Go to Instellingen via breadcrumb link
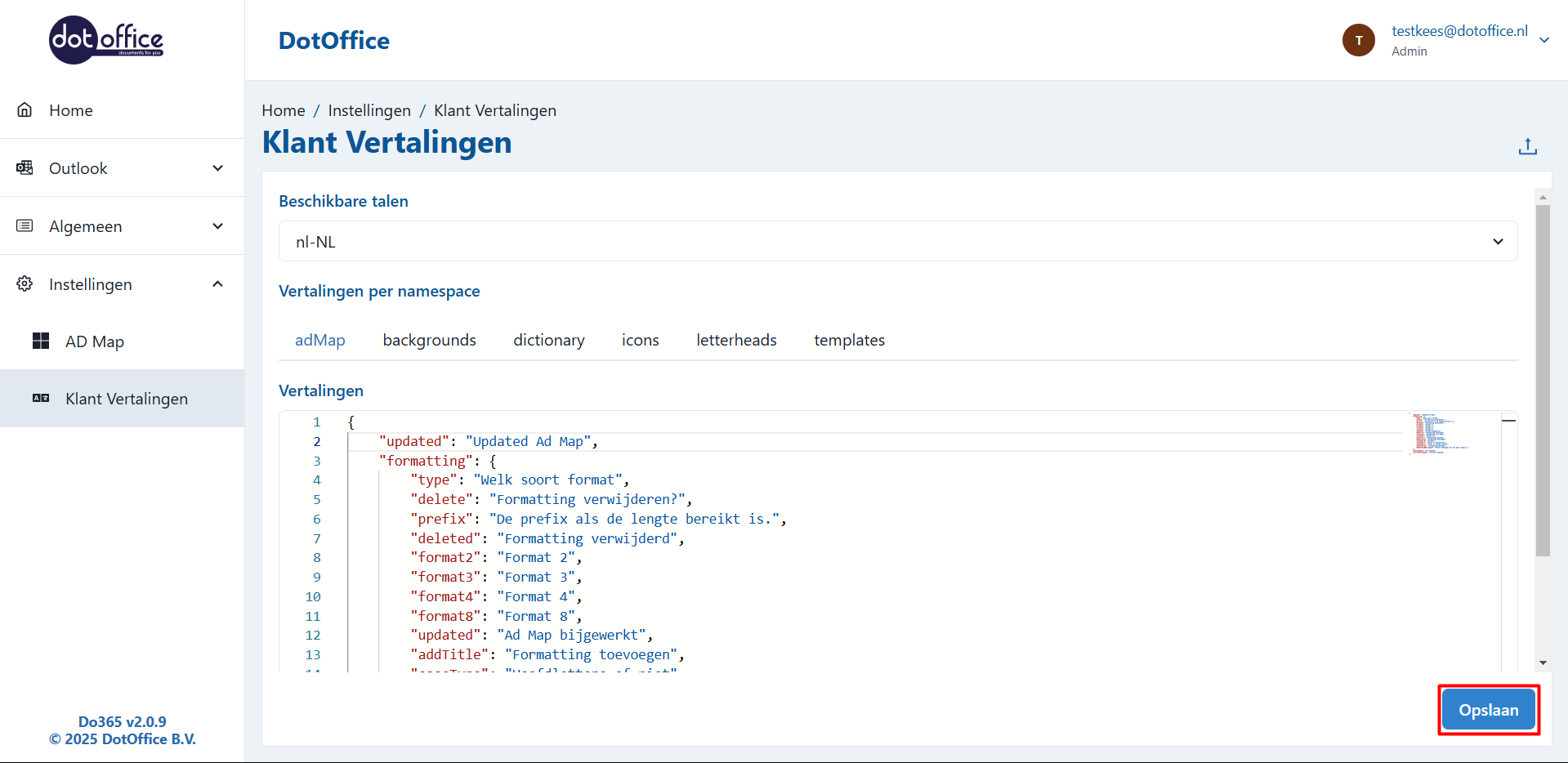The height and width of the screenshot is (763, 1568). pyautogui.click(x=369, y=111)
